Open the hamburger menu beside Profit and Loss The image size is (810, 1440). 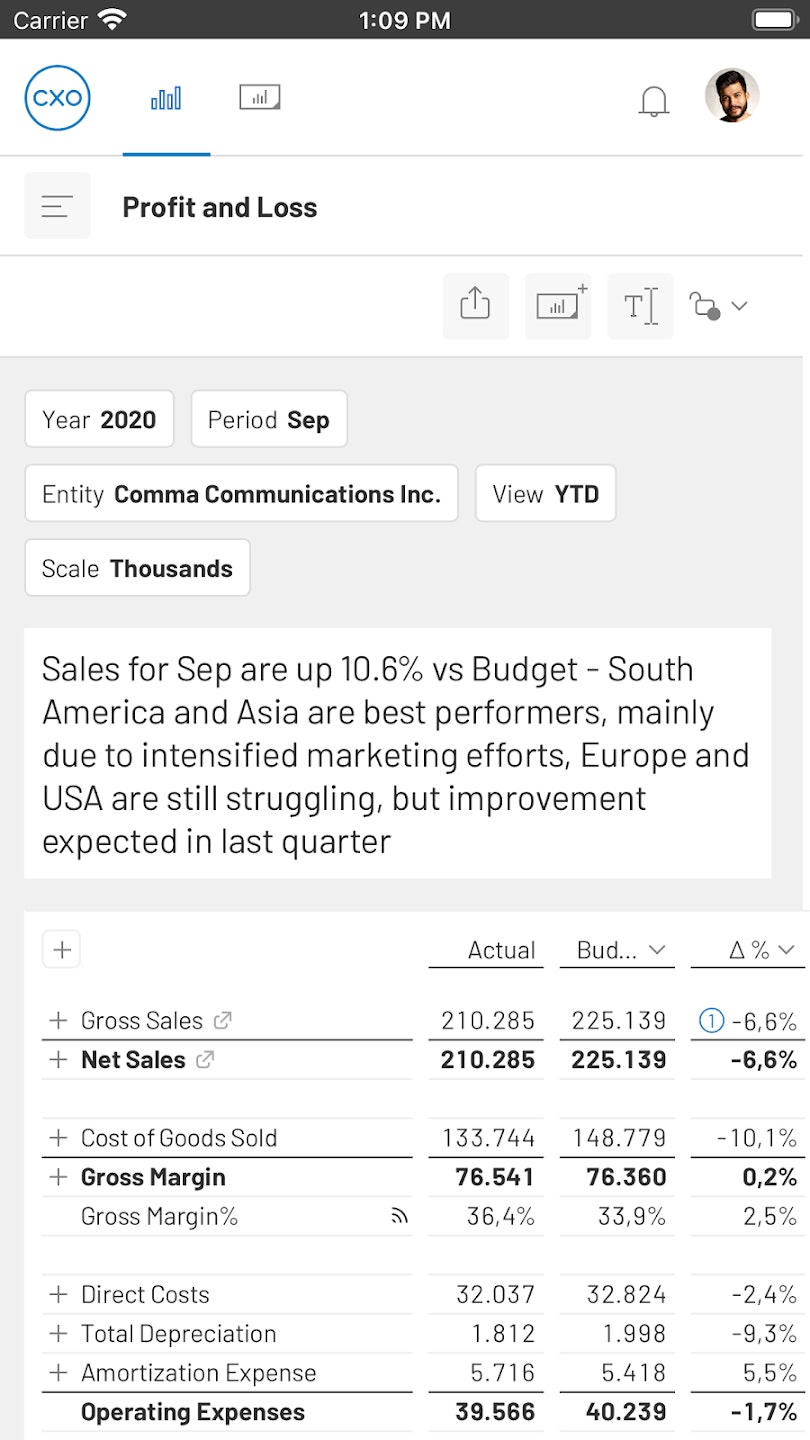coord(57,206)
